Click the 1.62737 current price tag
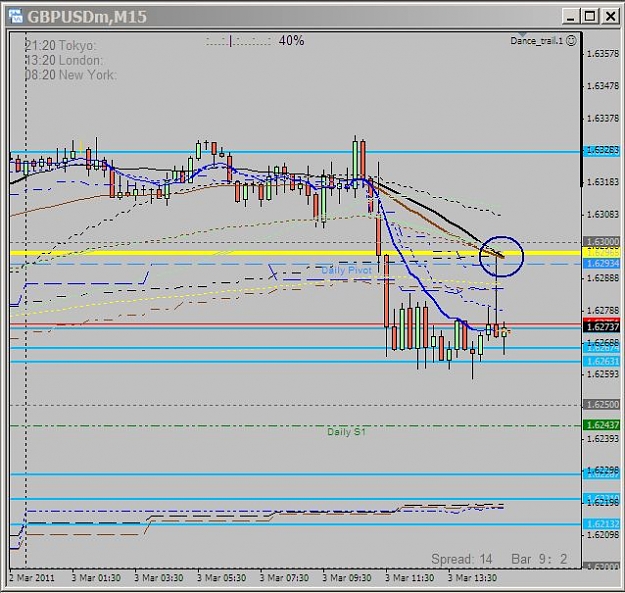Image resolution: width=625 pixels, height=593 pixels. 601,327
